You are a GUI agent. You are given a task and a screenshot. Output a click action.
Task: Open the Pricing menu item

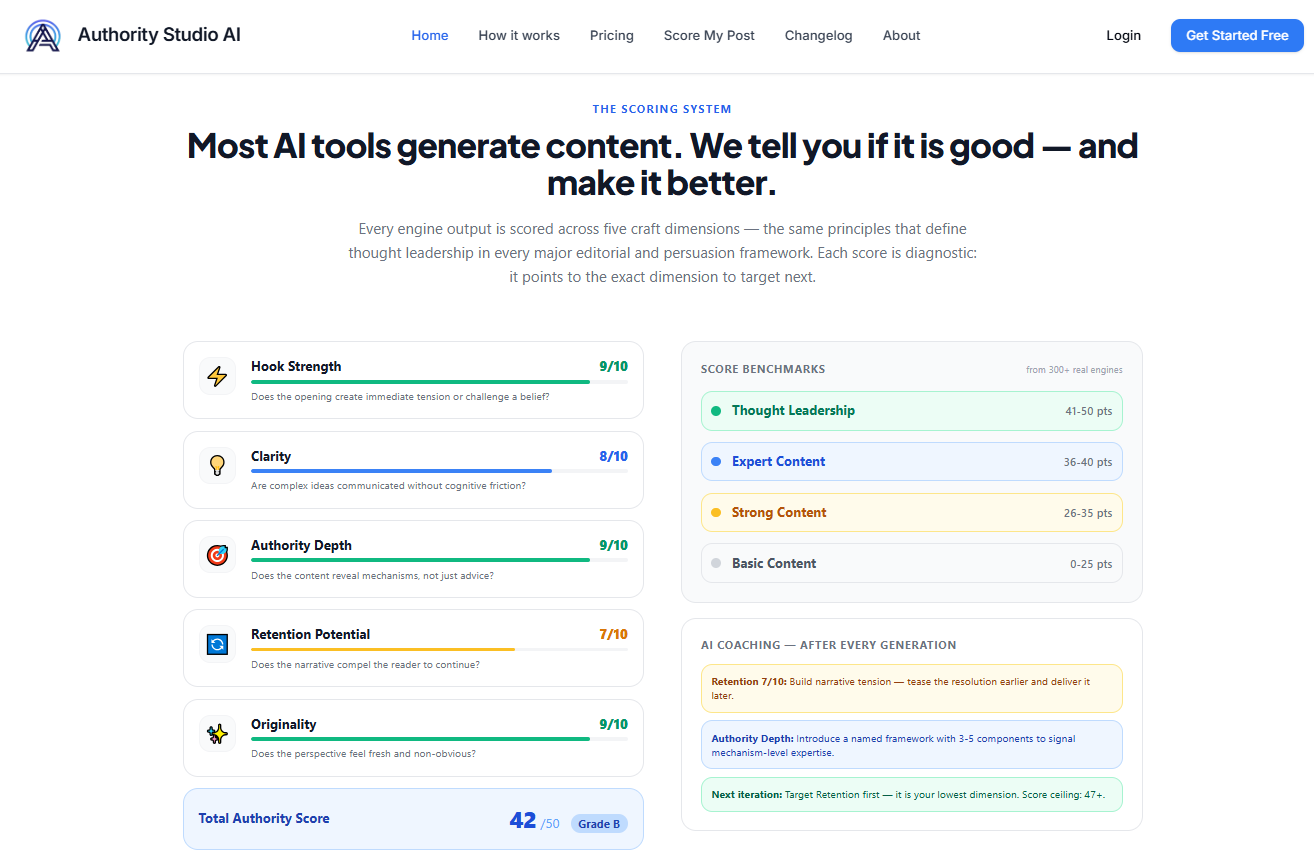(x=611, y=35)
